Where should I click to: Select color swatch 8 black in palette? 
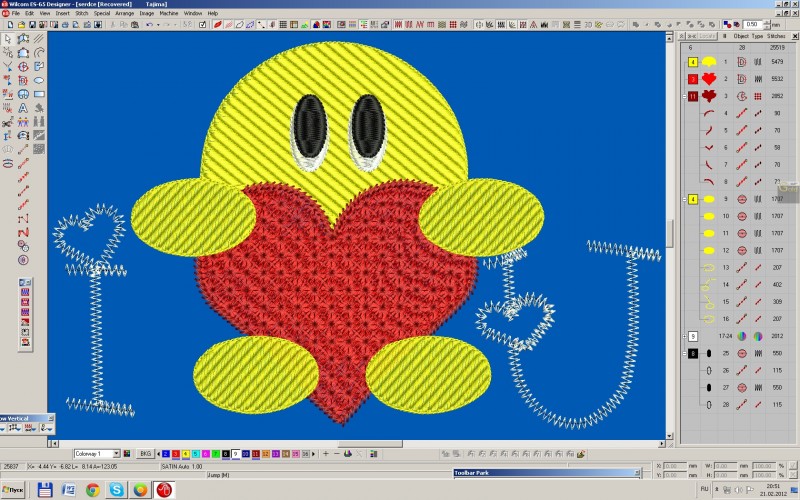point(226,454)
